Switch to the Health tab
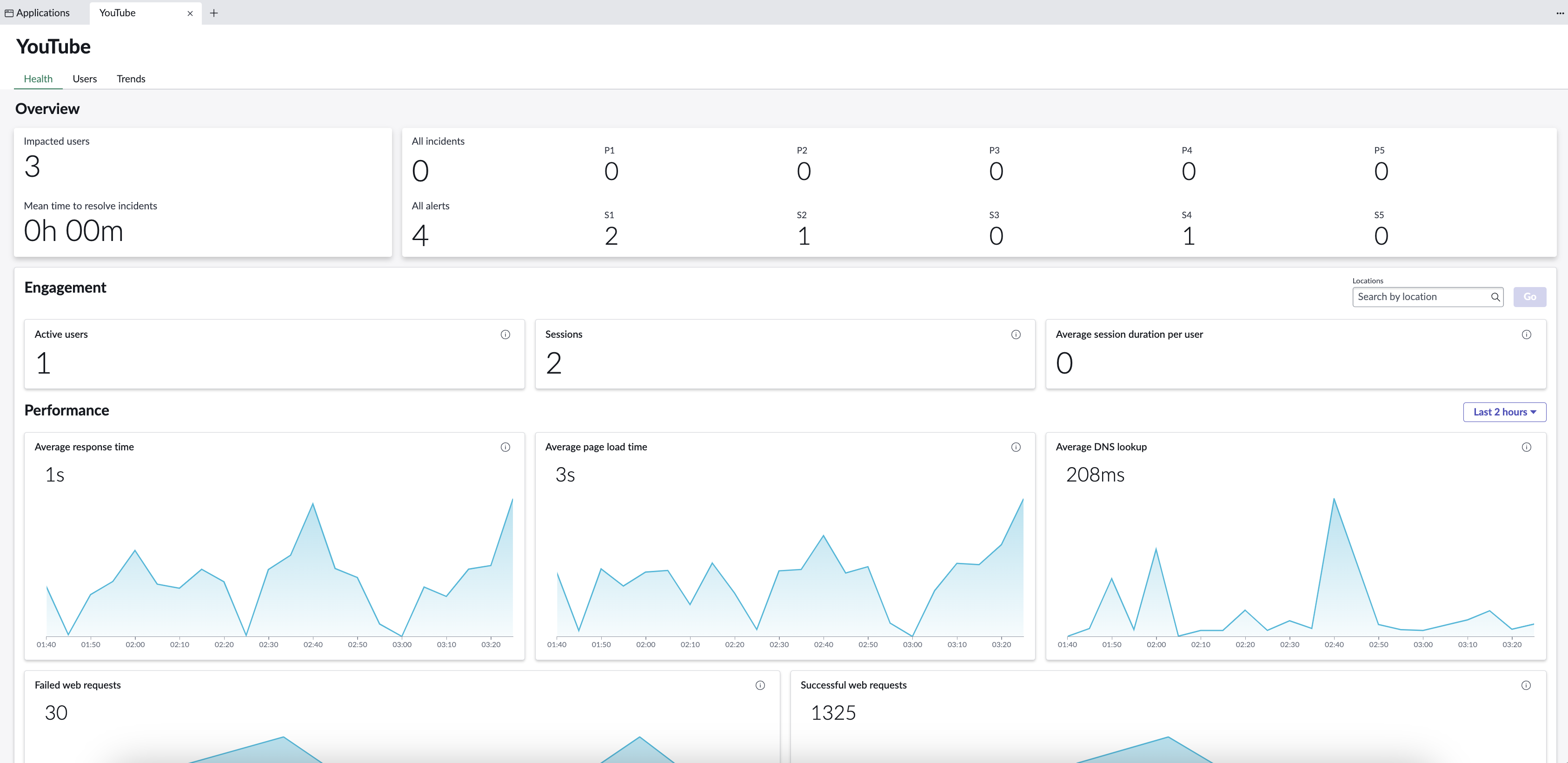1568x763 pixels. [38, 79]
